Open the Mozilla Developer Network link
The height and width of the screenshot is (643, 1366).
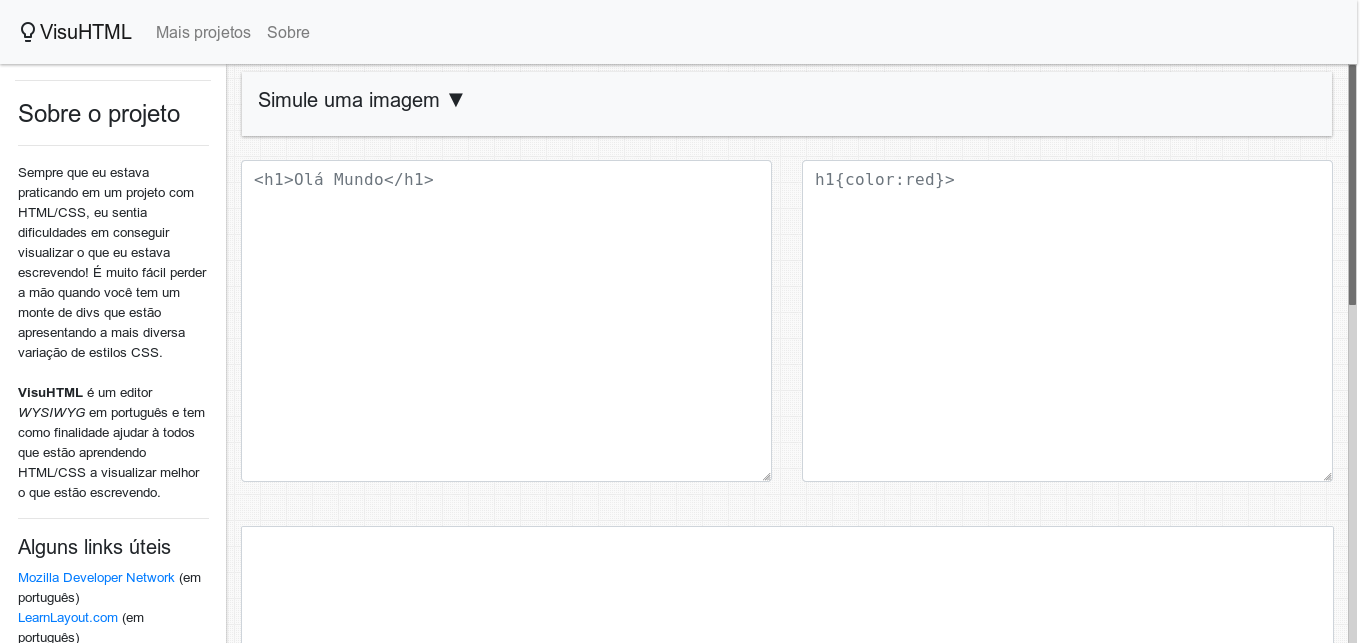coord(96,577)
